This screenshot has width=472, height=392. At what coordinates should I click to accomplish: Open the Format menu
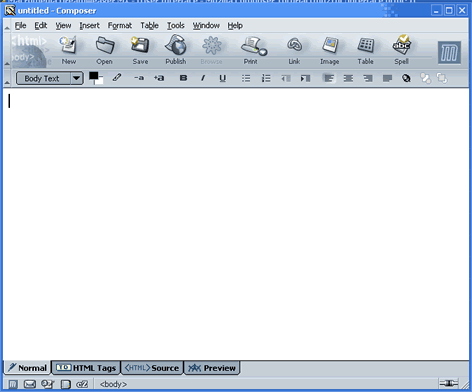click(x=120, y=26)
